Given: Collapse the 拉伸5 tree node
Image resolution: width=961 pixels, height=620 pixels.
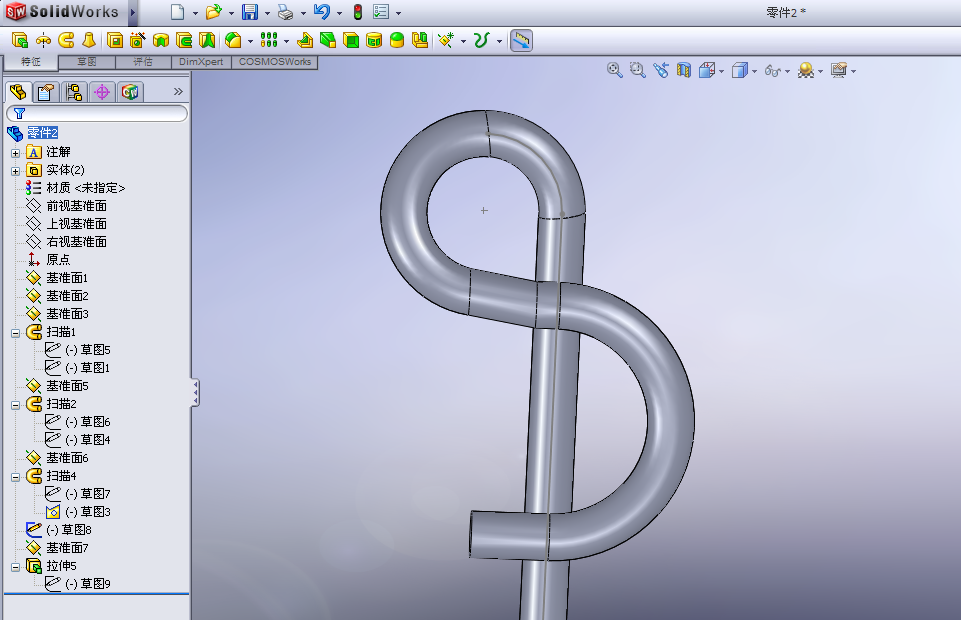Looking at the screenshot, I should (x=15, y=567).
